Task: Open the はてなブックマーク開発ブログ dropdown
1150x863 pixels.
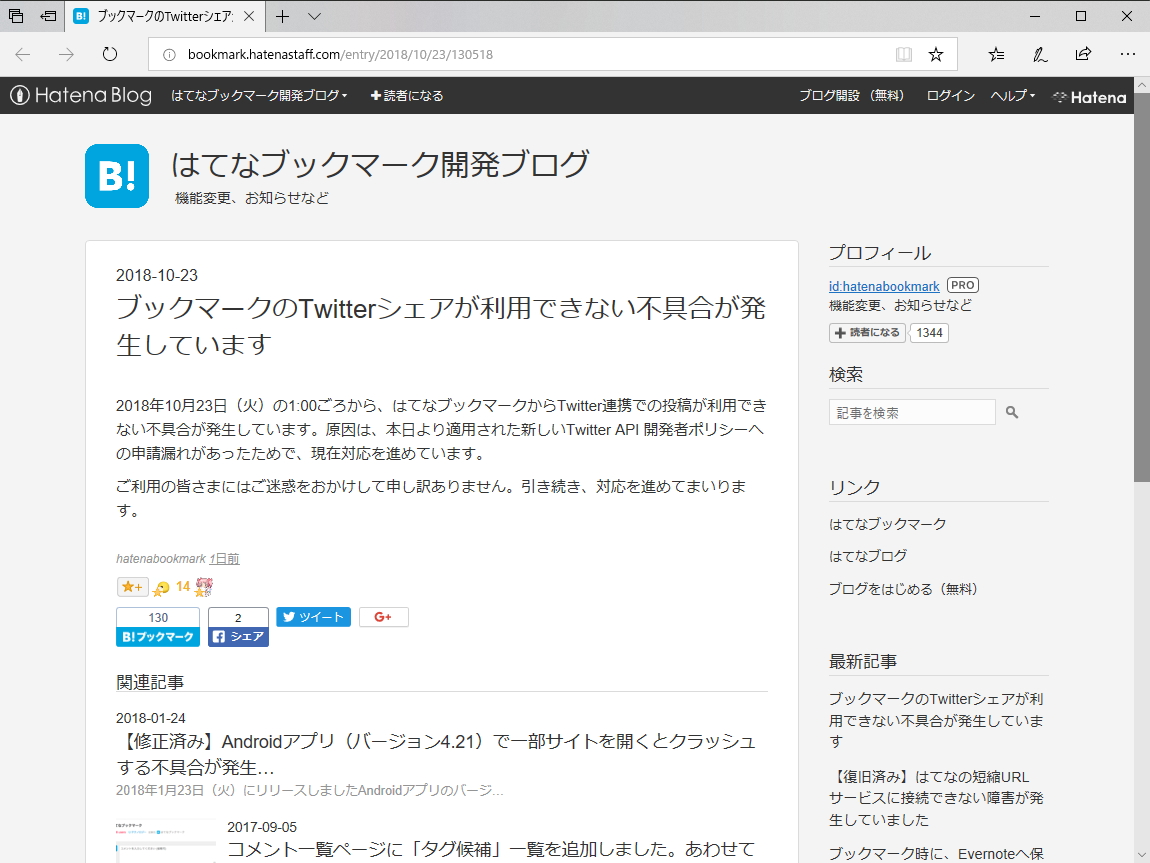Action: pyautogui.click(x=259, y=96)
